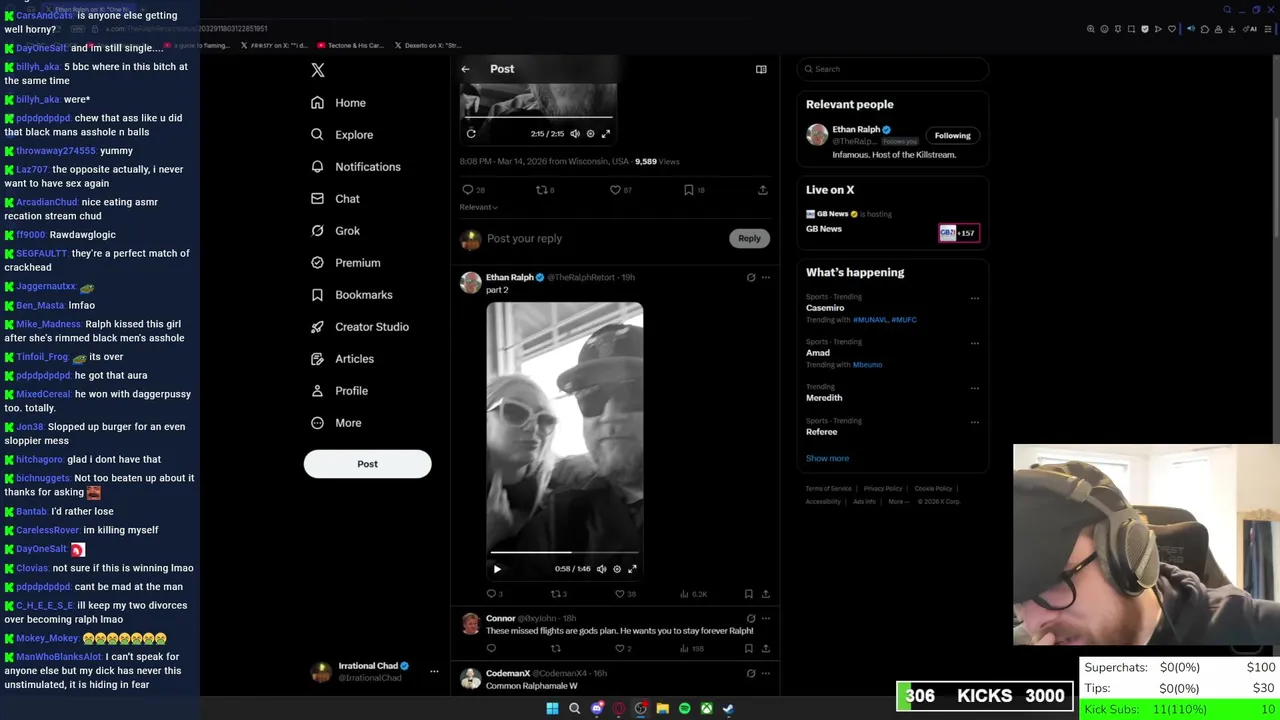The width and height of the screenshot is (1280, 720).
Task: Replay the finished 2:15 video
Action: click(471, 133)
